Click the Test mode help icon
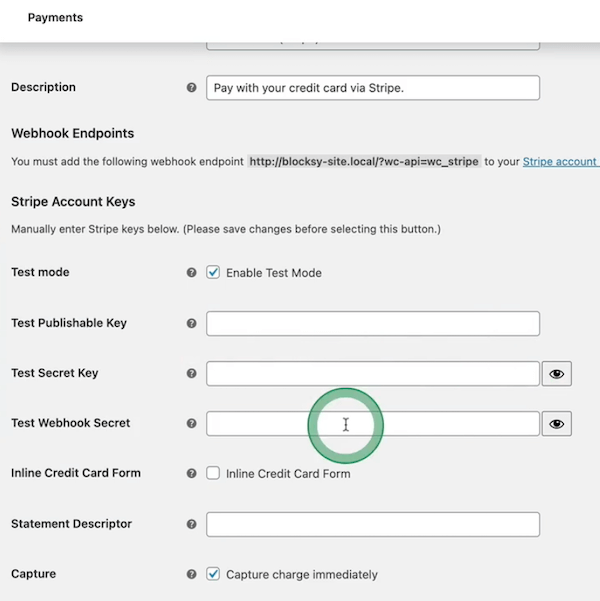The image size is (600, 601). (x=192, y=273)
